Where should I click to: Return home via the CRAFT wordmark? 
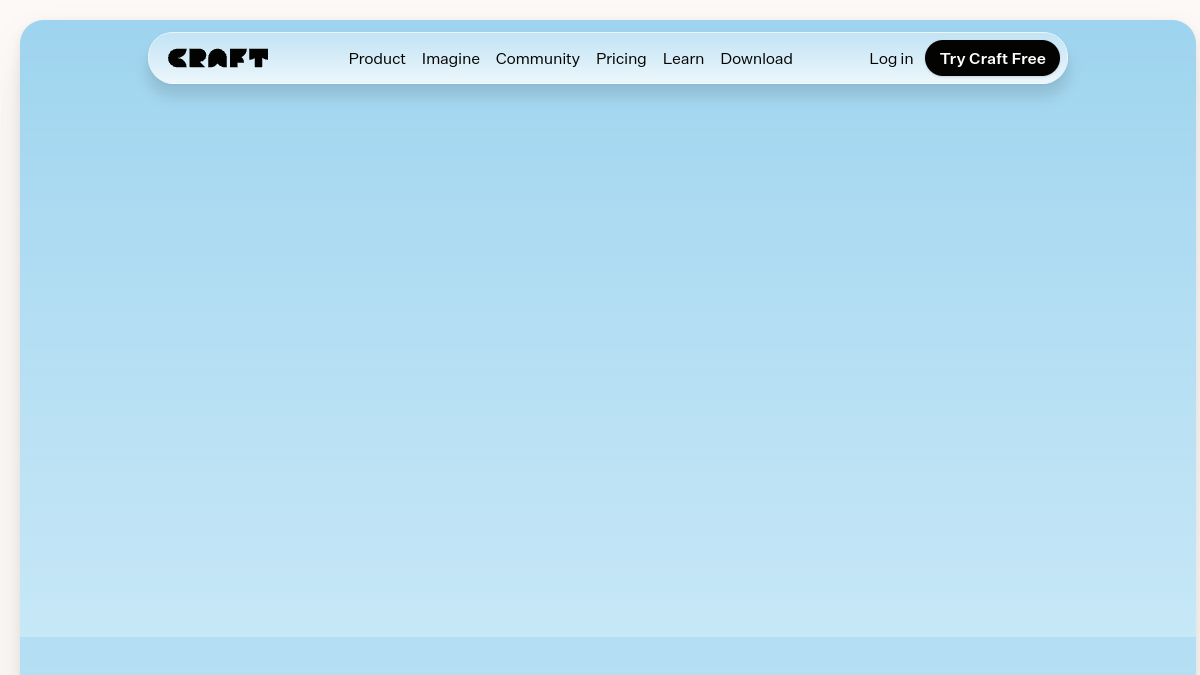(218, 58)
